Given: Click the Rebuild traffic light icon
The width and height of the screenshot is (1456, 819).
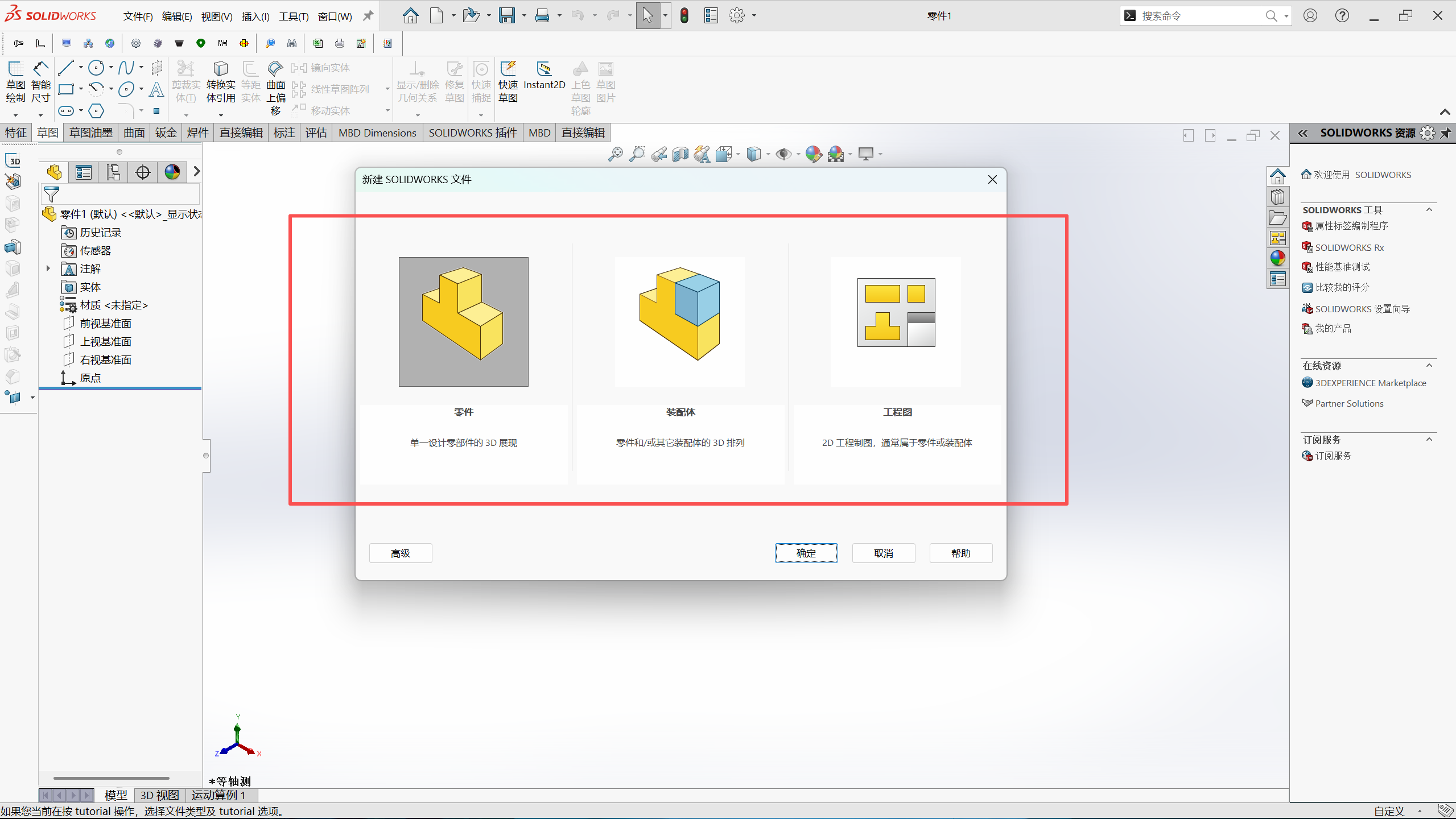Looking at the screenshot, I should coord(684,16).
